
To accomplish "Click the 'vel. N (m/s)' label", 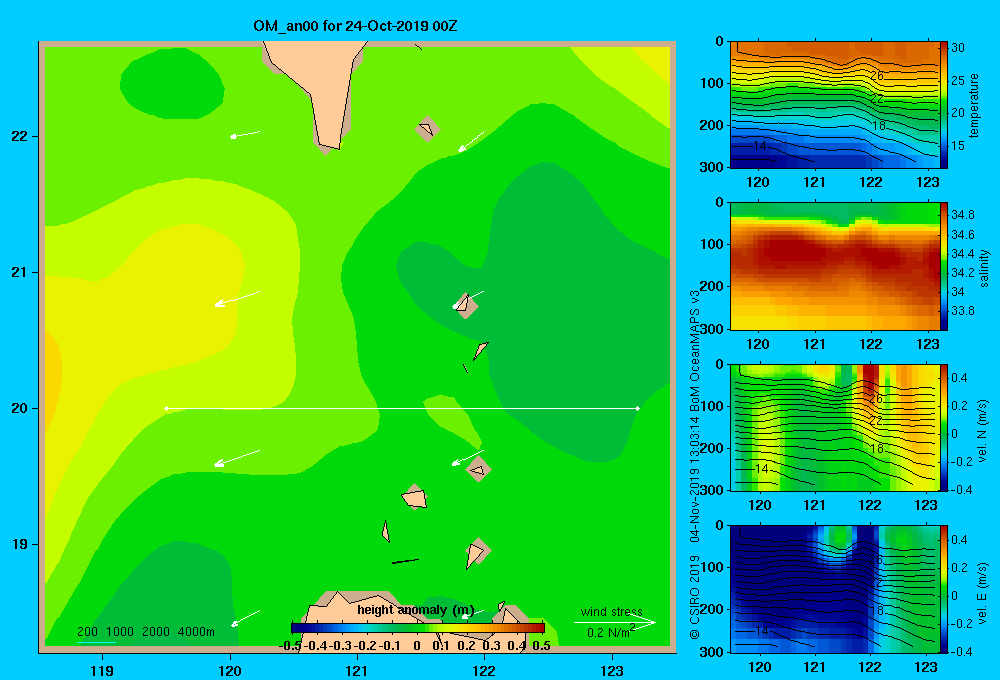I will [982, 431].
